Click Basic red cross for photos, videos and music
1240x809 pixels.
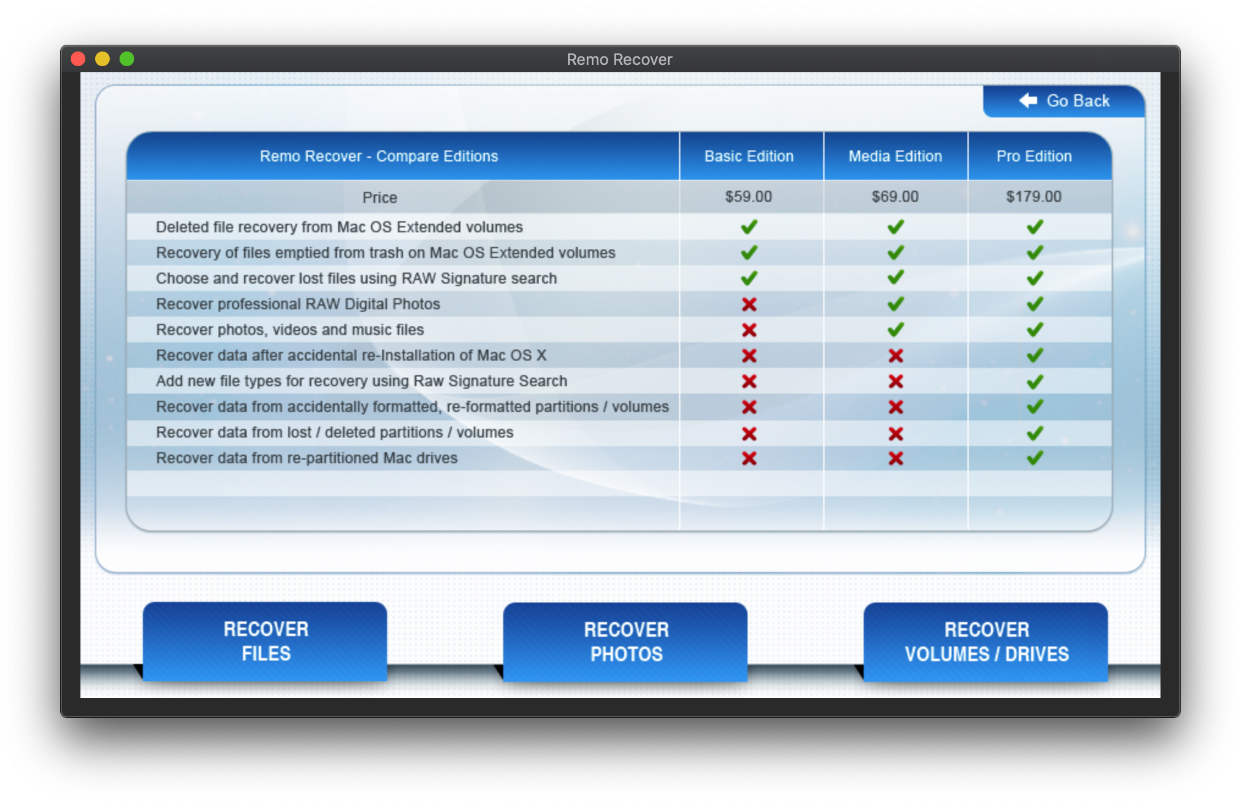[x=749, y=330]
